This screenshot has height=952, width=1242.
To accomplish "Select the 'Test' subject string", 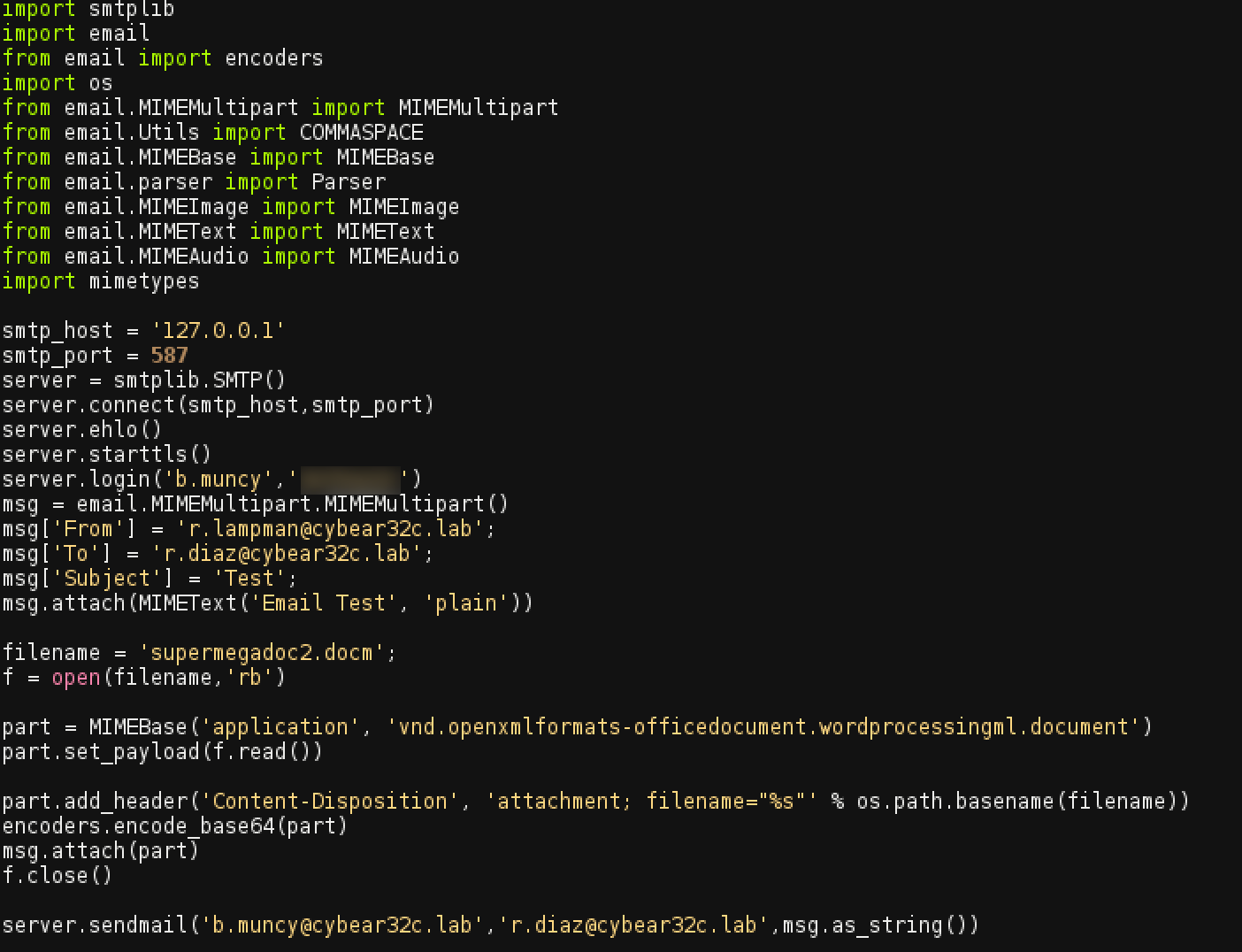I will tap(250, 578).
